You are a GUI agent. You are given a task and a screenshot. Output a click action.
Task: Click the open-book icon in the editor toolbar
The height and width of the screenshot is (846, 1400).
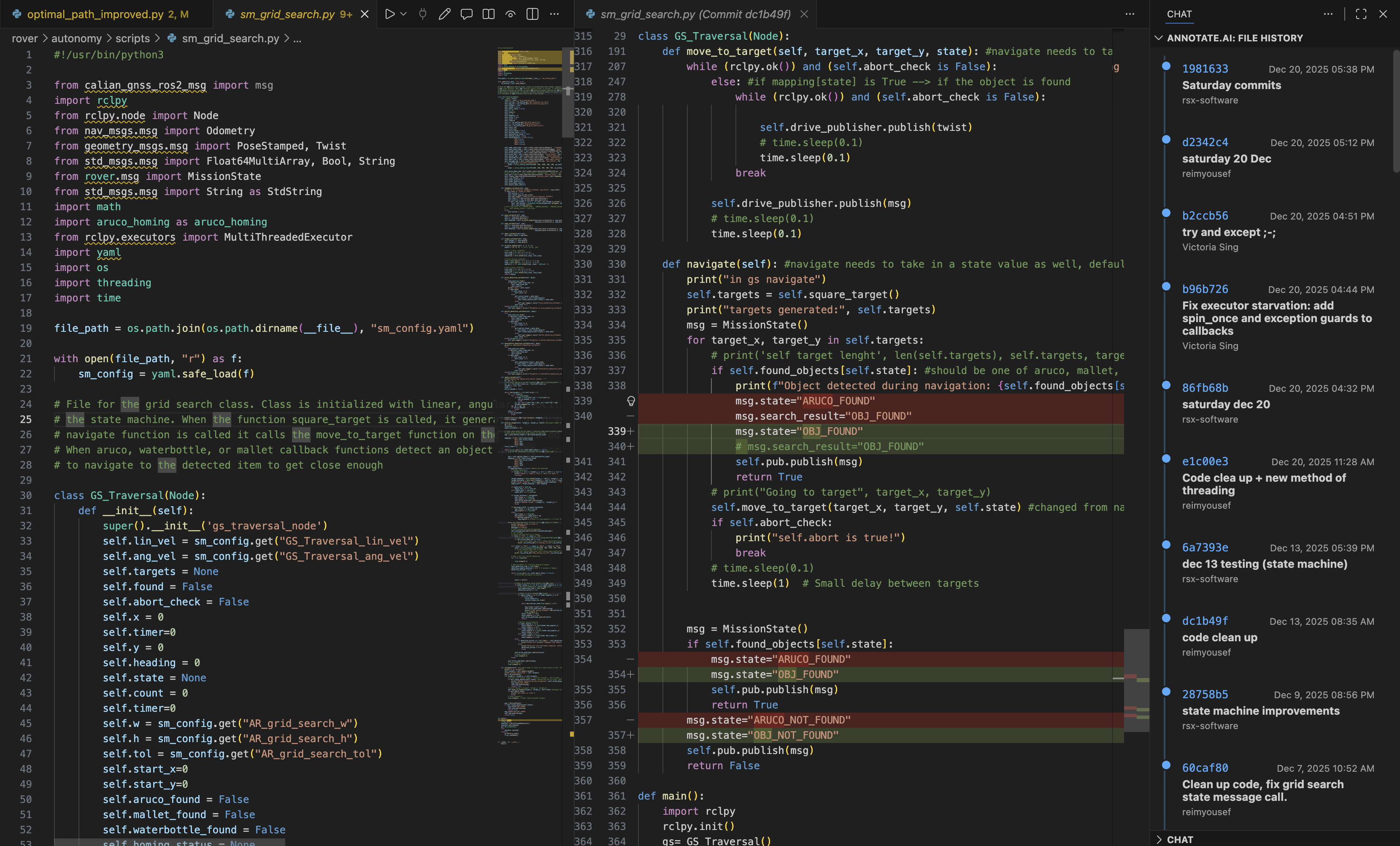tap(488, 14)
